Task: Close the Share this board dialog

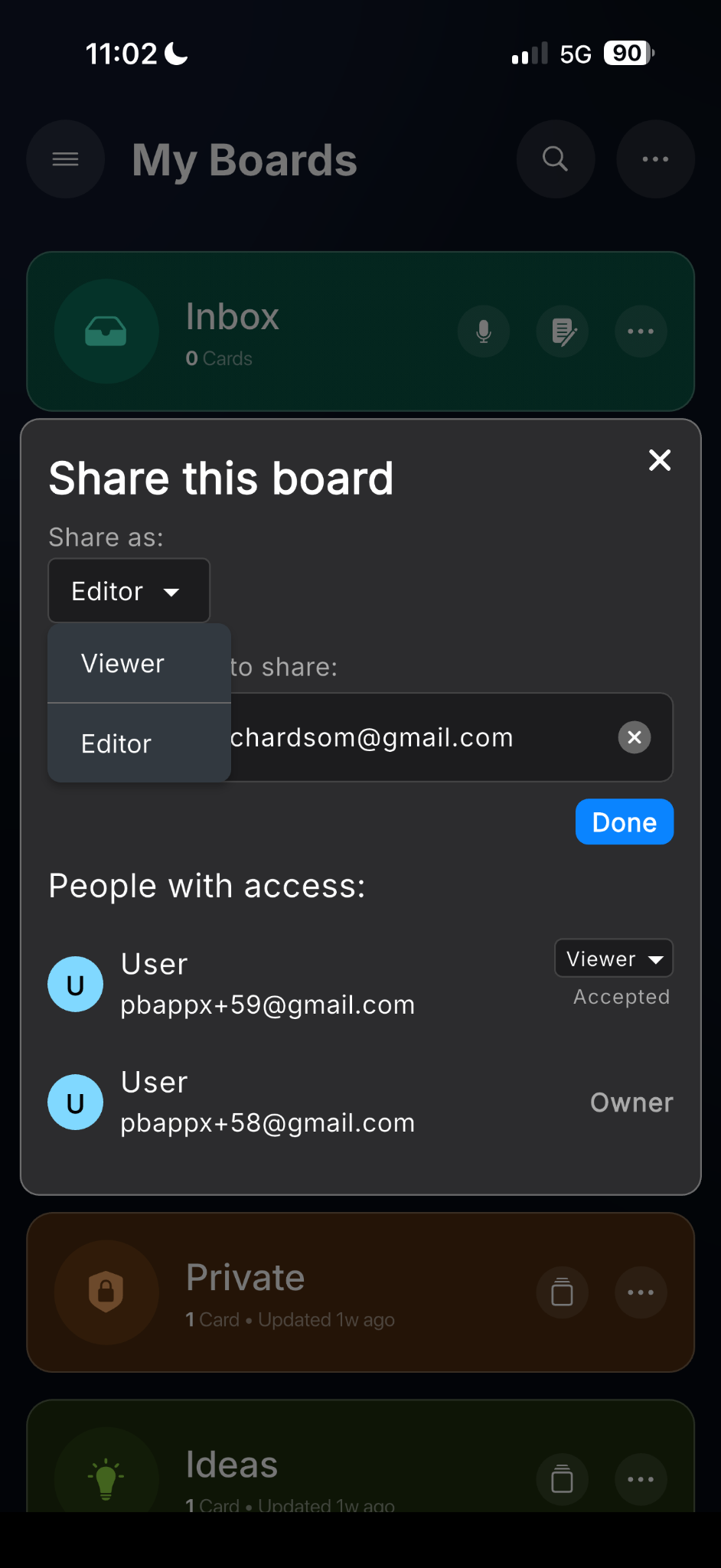Action: point(659,460)
